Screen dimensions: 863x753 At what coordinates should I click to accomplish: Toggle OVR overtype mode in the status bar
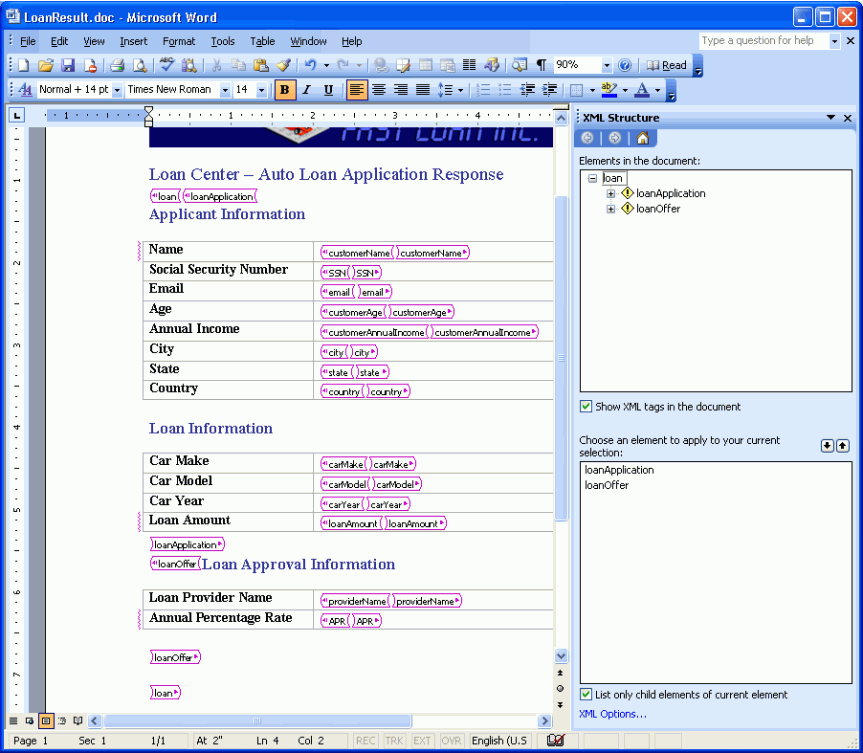tap(451, 741)
